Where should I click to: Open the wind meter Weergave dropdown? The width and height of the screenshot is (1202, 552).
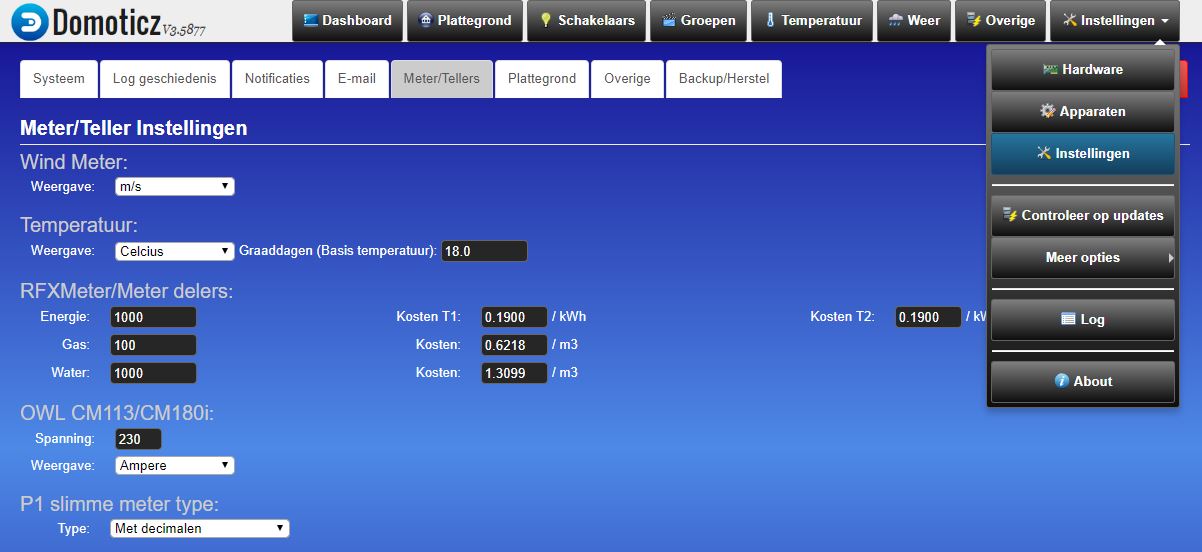click(175, 187)
